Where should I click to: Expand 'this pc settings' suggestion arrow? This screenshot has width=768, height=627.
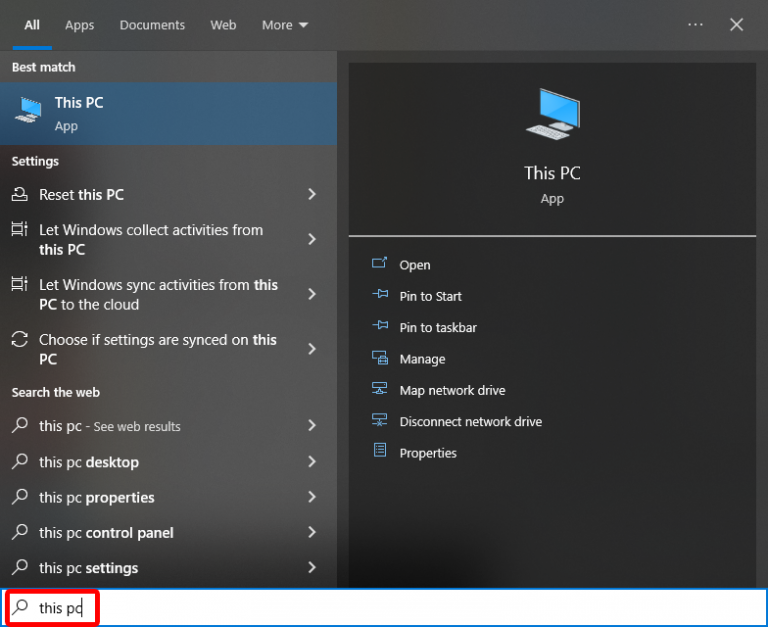312,567
